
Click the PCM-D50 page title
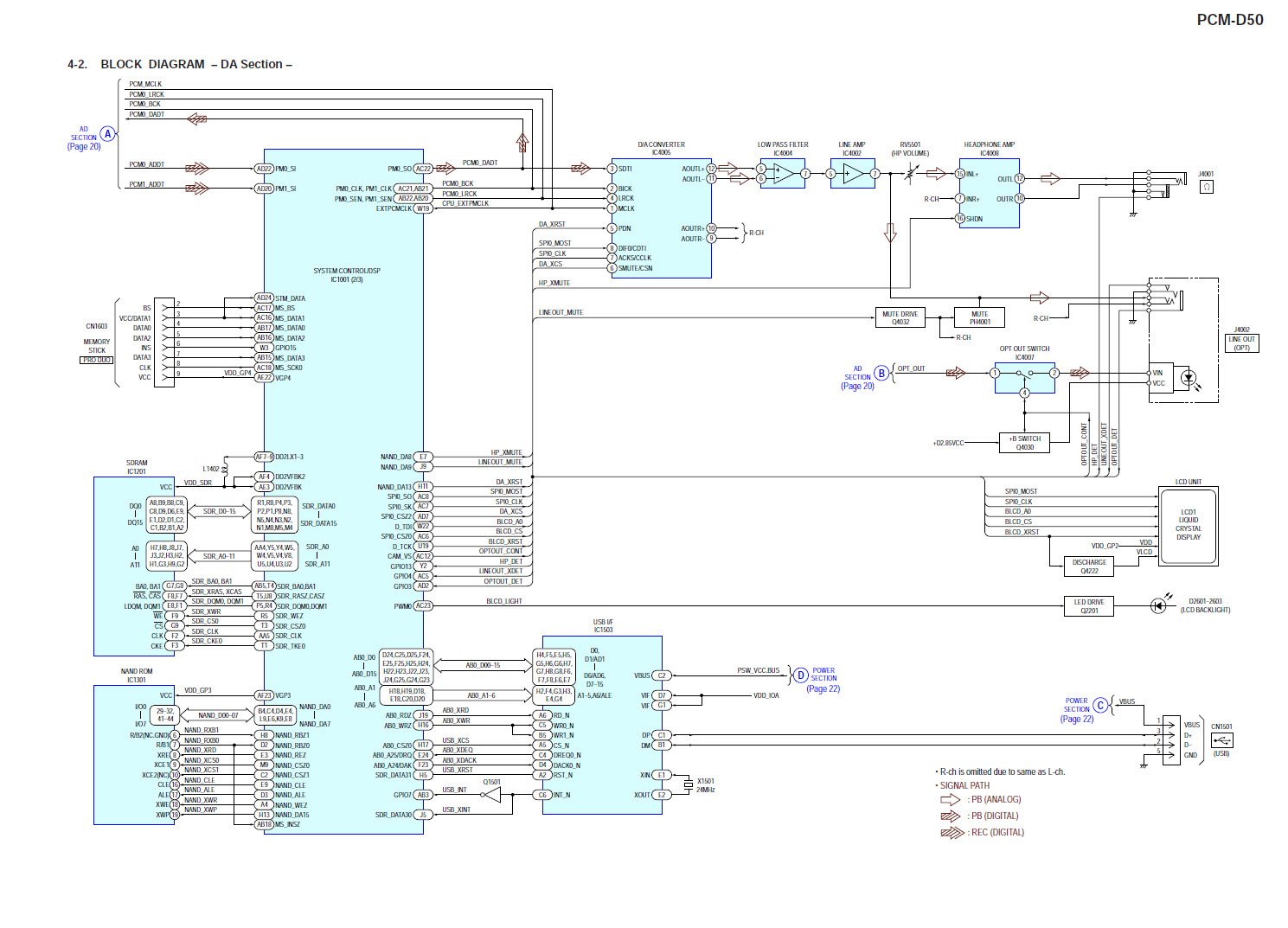click(x=1229, y=20)
